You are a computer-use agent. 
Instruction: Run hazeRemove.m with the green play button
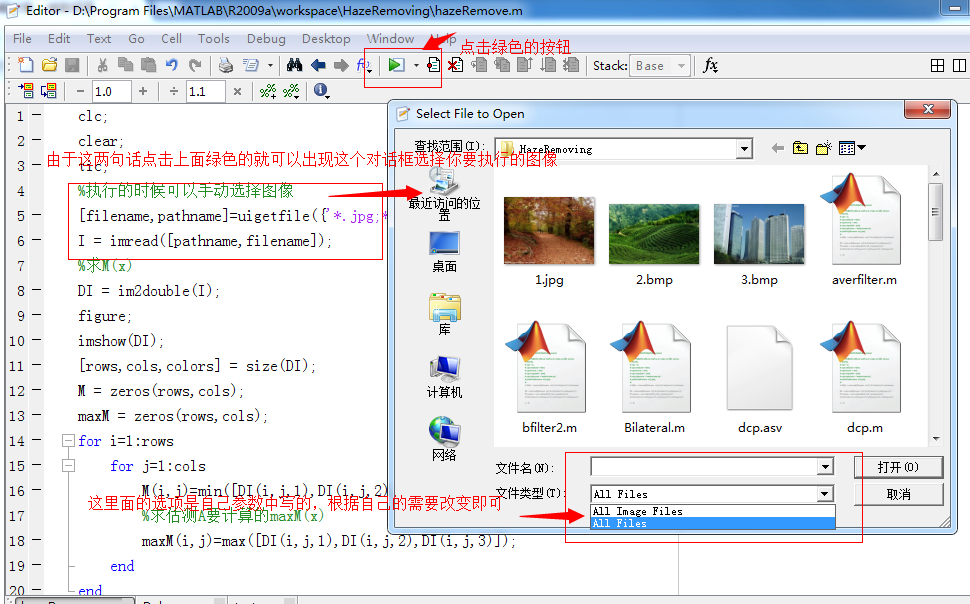396,65
